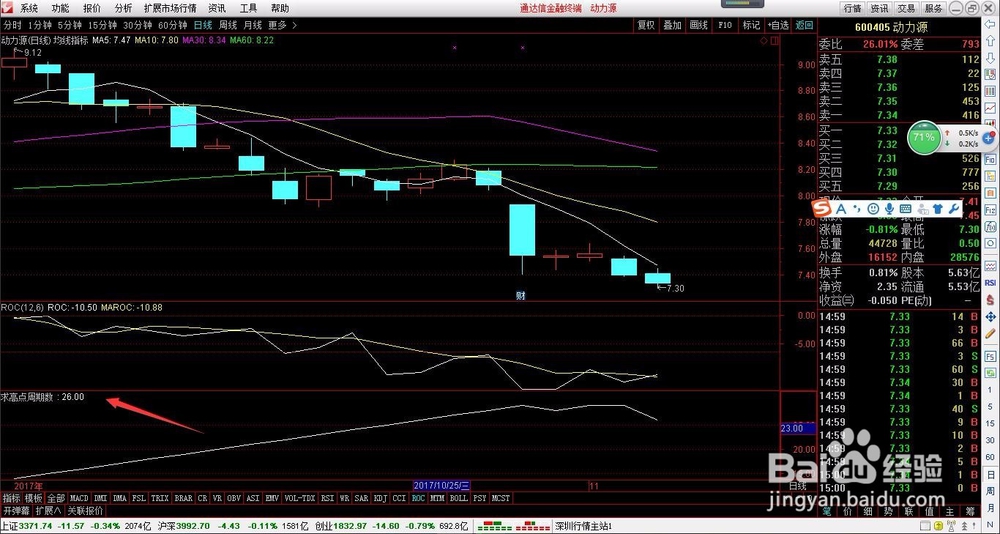The width and height of the screenshot is (1000, 534).
Task: Switch the indicator to VOL-TDX
Action: click(x=299, y=498)
